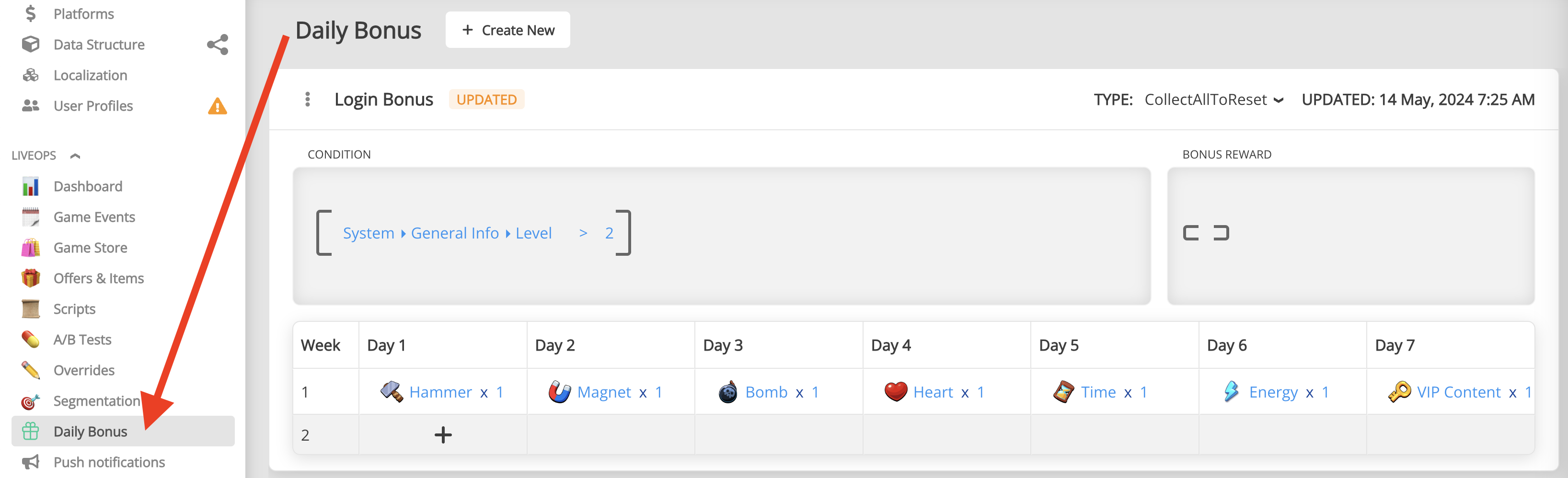
Task: Click the Push notifications megaphone icon
Action: click(31, 462)
